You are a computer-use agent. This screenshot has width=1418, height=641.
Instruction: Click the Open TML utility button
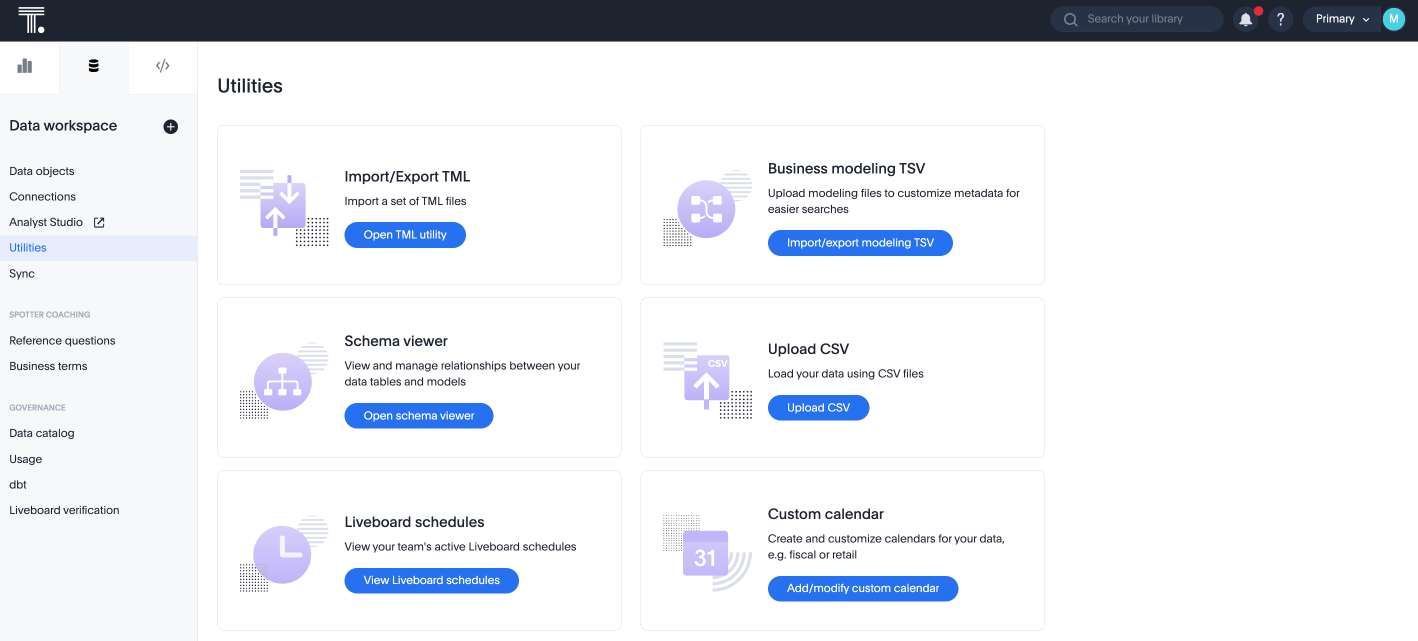pyautogui.click(x=405, y=235)
